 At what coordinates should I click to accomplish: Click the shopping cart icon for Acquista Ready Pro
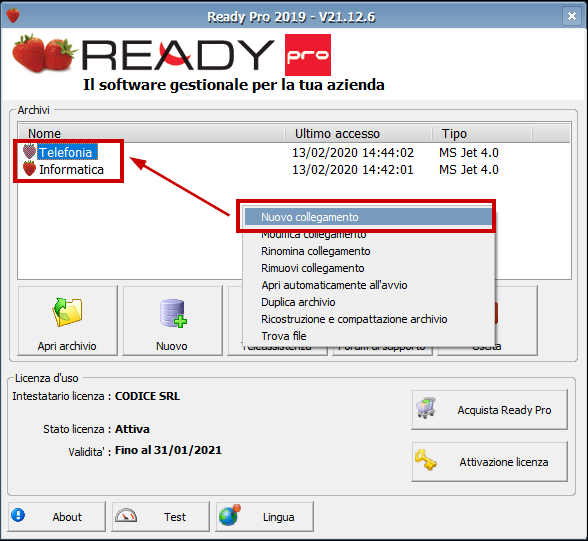click(426, 408)
